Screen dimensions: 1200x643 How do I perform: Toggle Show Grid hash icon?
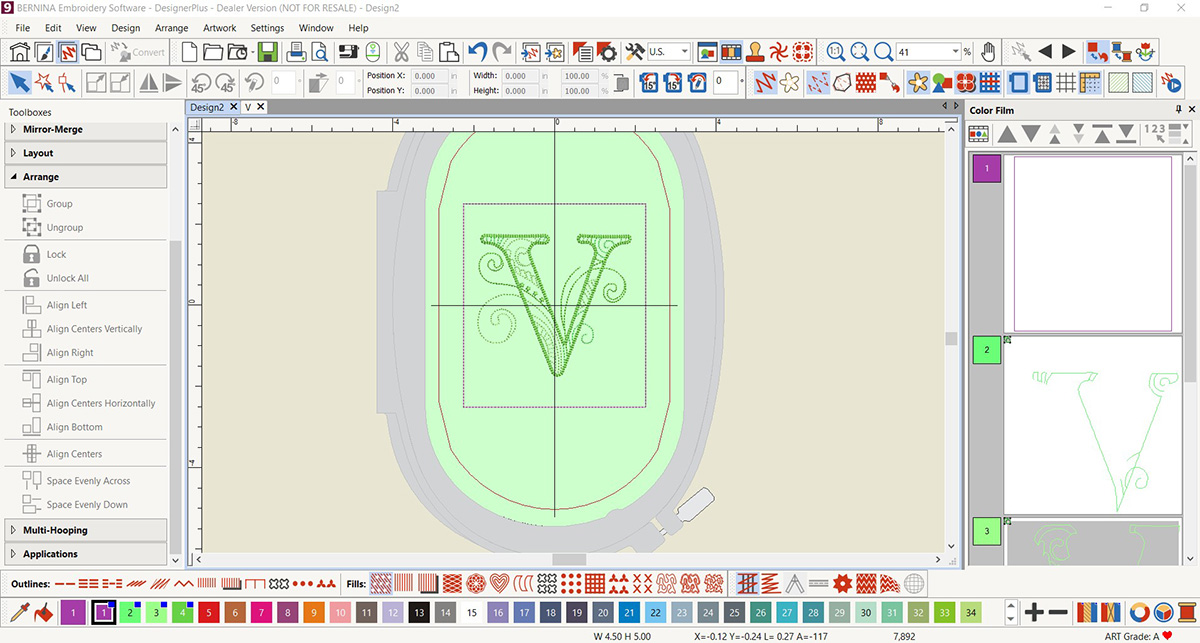1066,82
